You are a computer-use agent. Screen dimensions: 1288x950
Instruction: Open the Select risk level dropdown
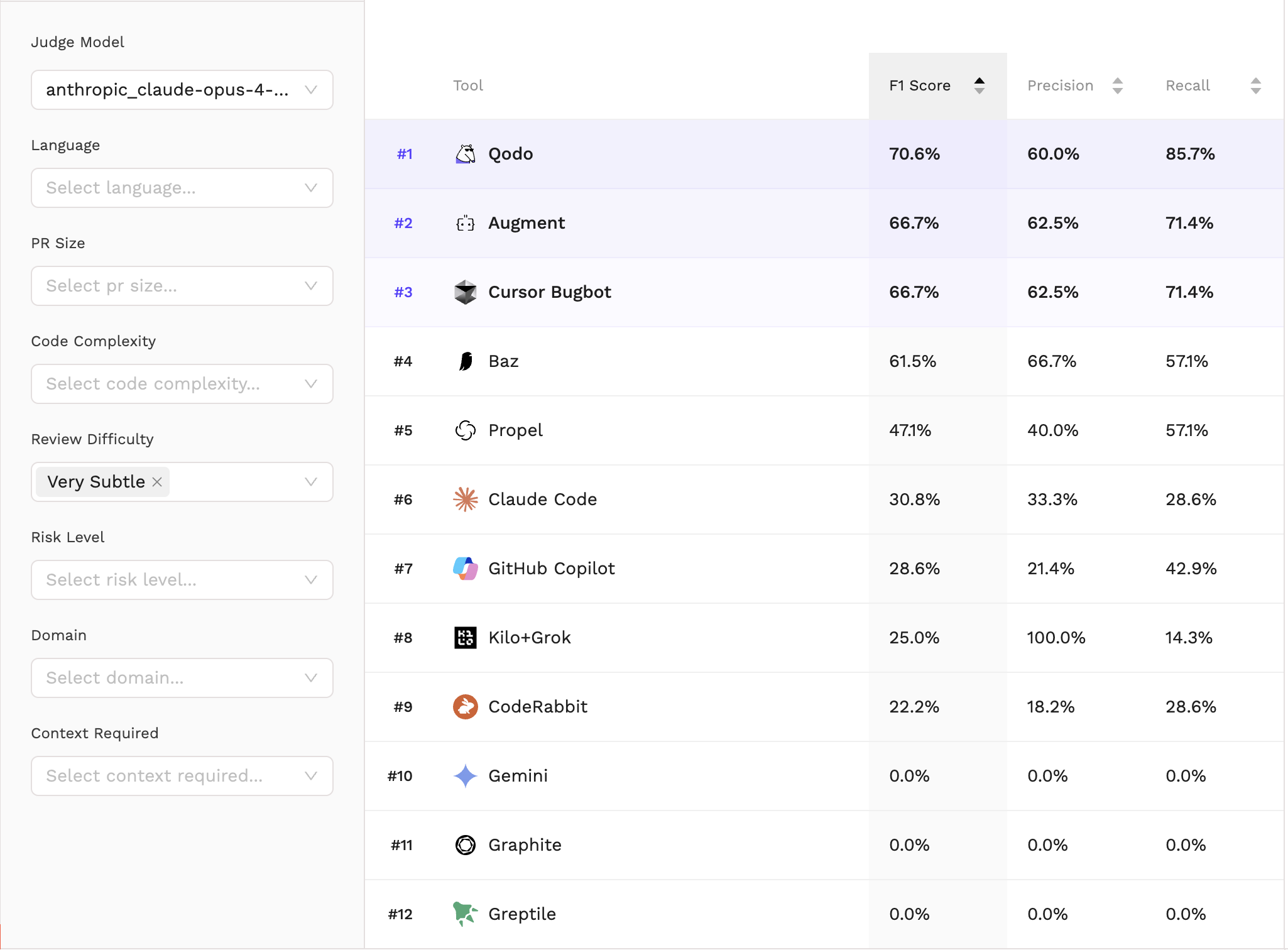182,580
